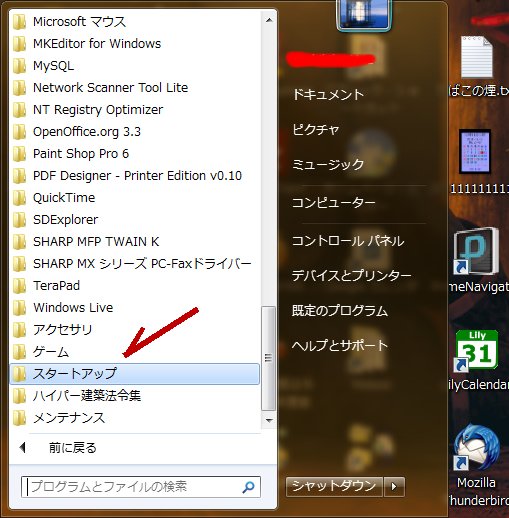Open shutdown options arrow menu

394,487
